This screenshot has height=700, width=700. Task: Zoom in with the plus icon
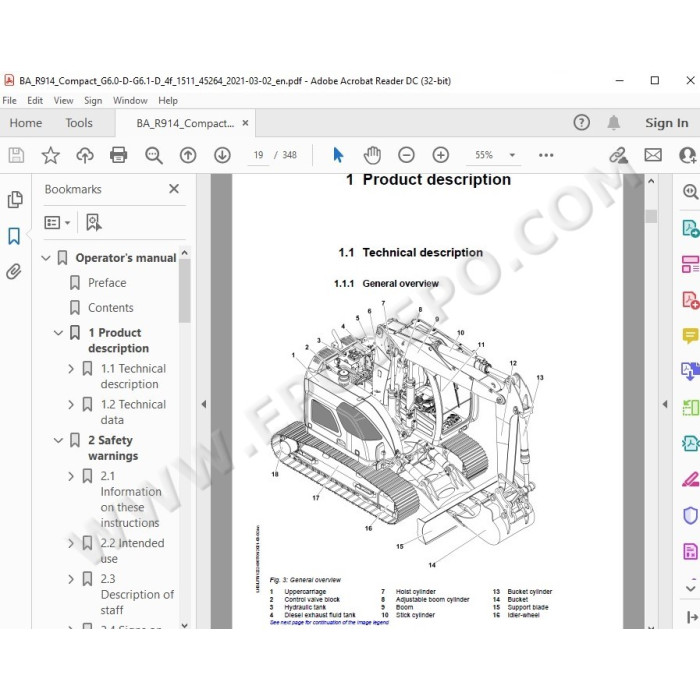pos(441,155)
